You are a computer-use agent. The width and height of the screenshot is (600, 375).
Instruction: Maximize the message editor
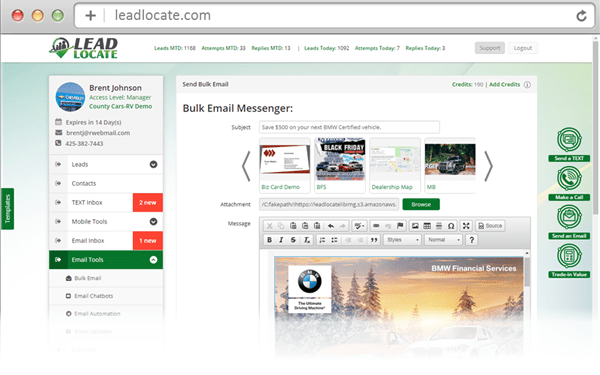click(466, 226)
